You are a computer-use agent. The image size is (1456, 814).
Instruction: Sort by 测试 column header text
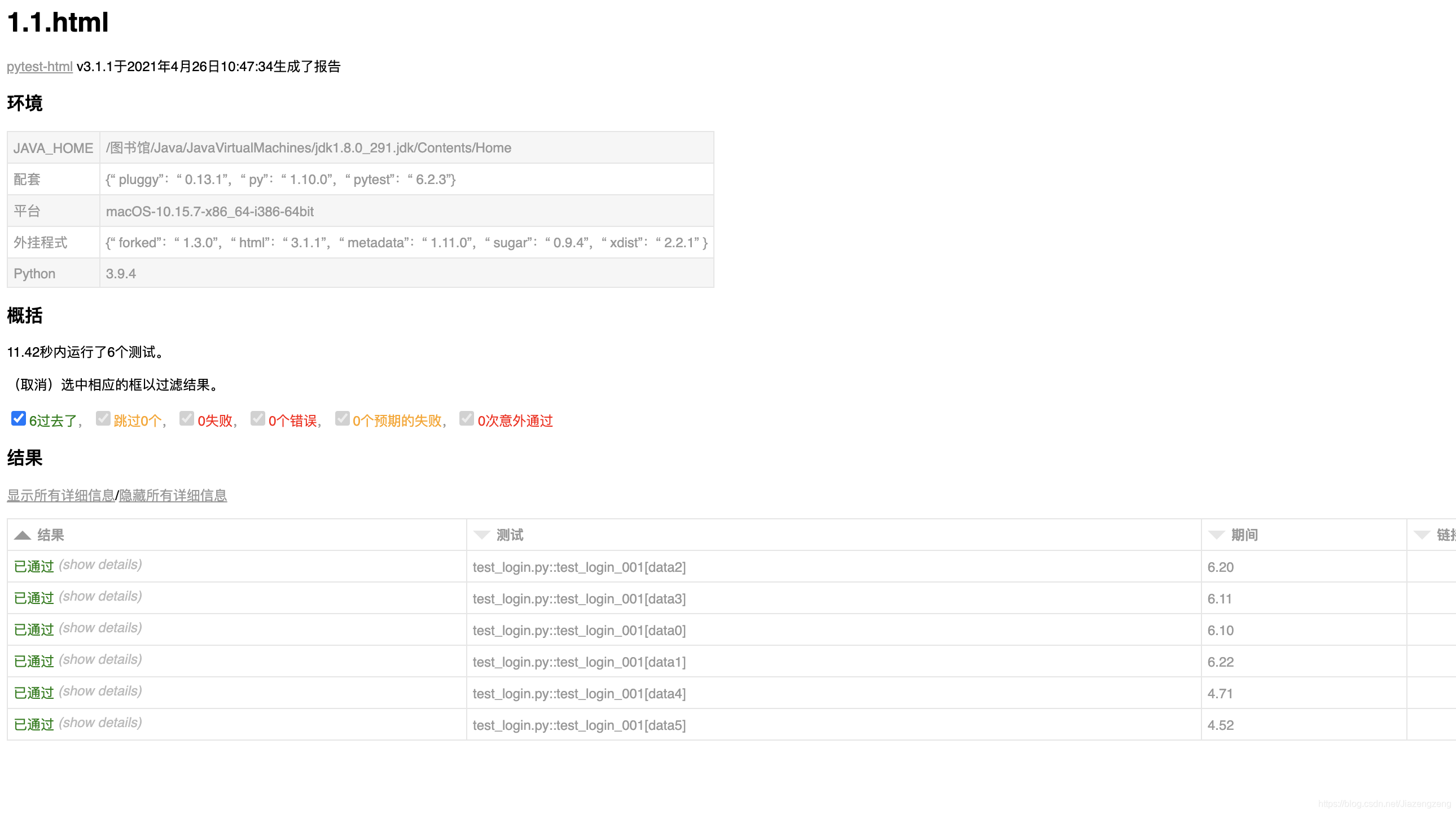coord(510,535)
